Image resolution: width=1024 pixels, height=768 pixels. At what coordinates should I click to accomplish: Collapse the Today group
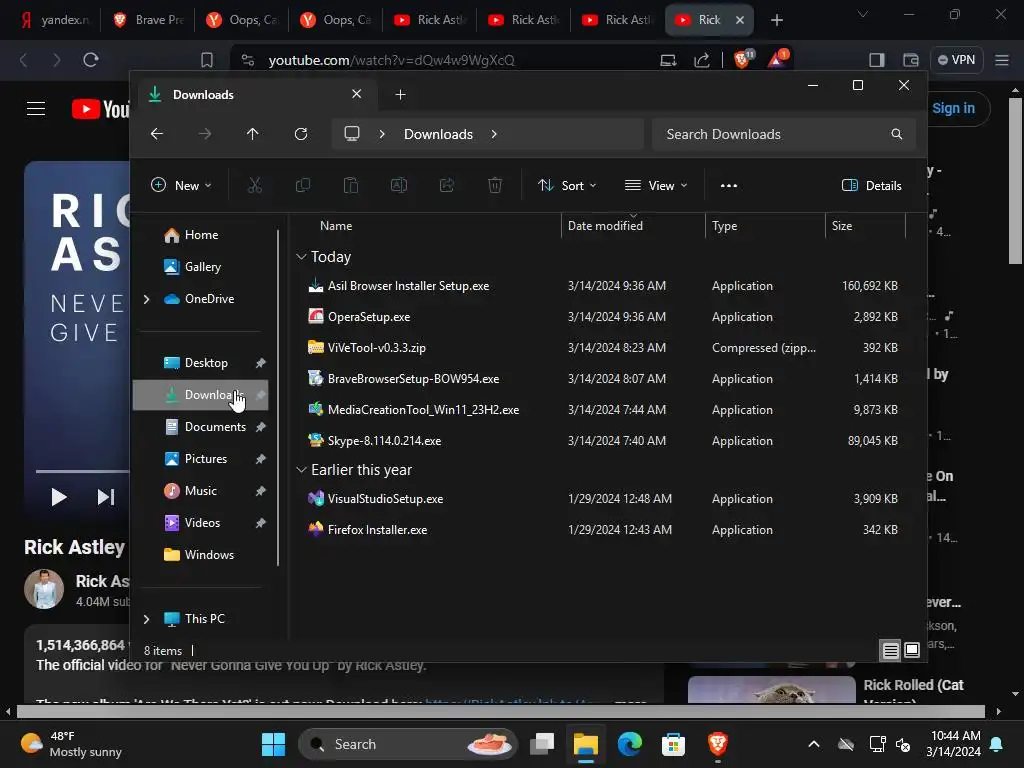(301, 257)
